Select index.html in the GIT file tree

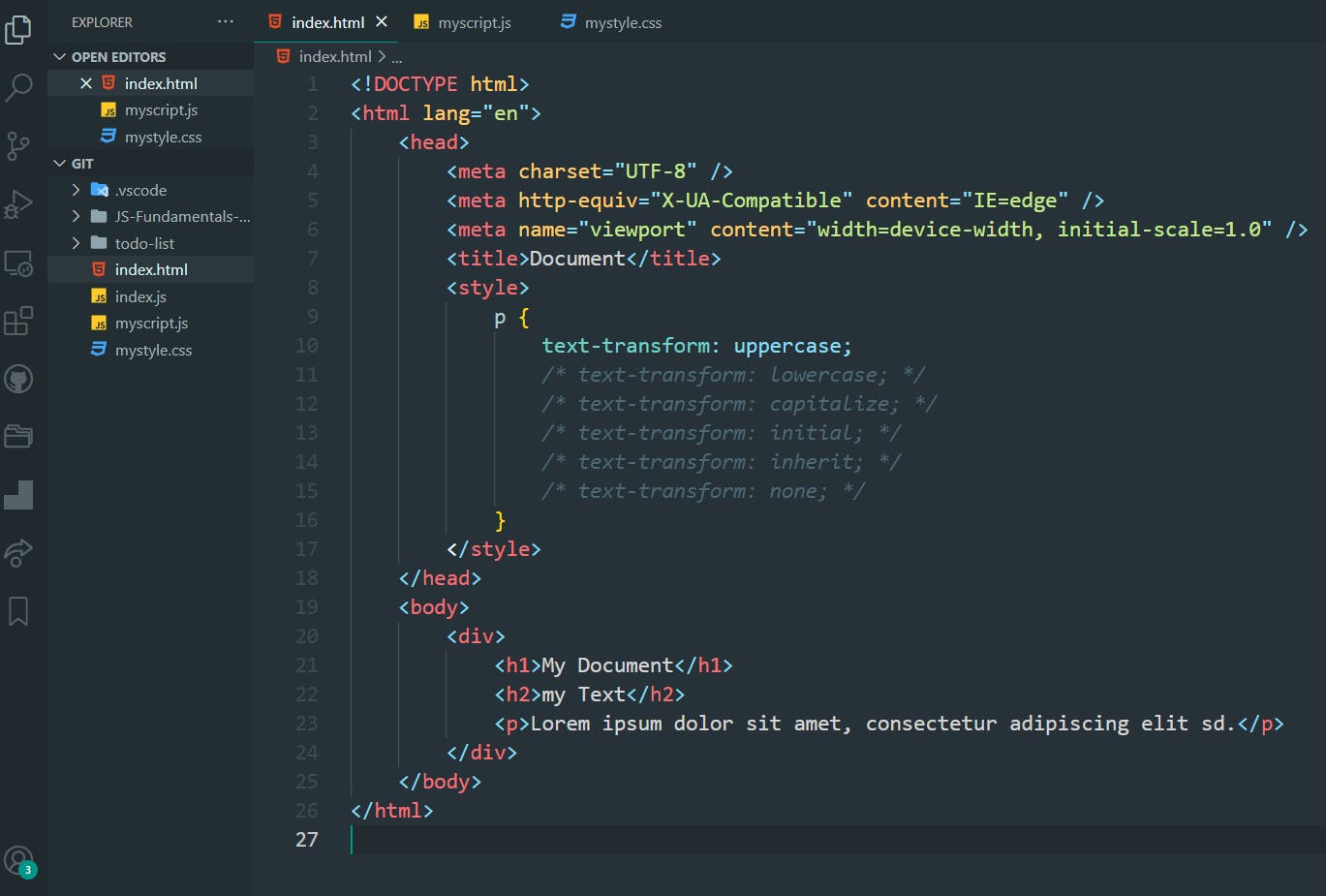(x=150, y=269)
